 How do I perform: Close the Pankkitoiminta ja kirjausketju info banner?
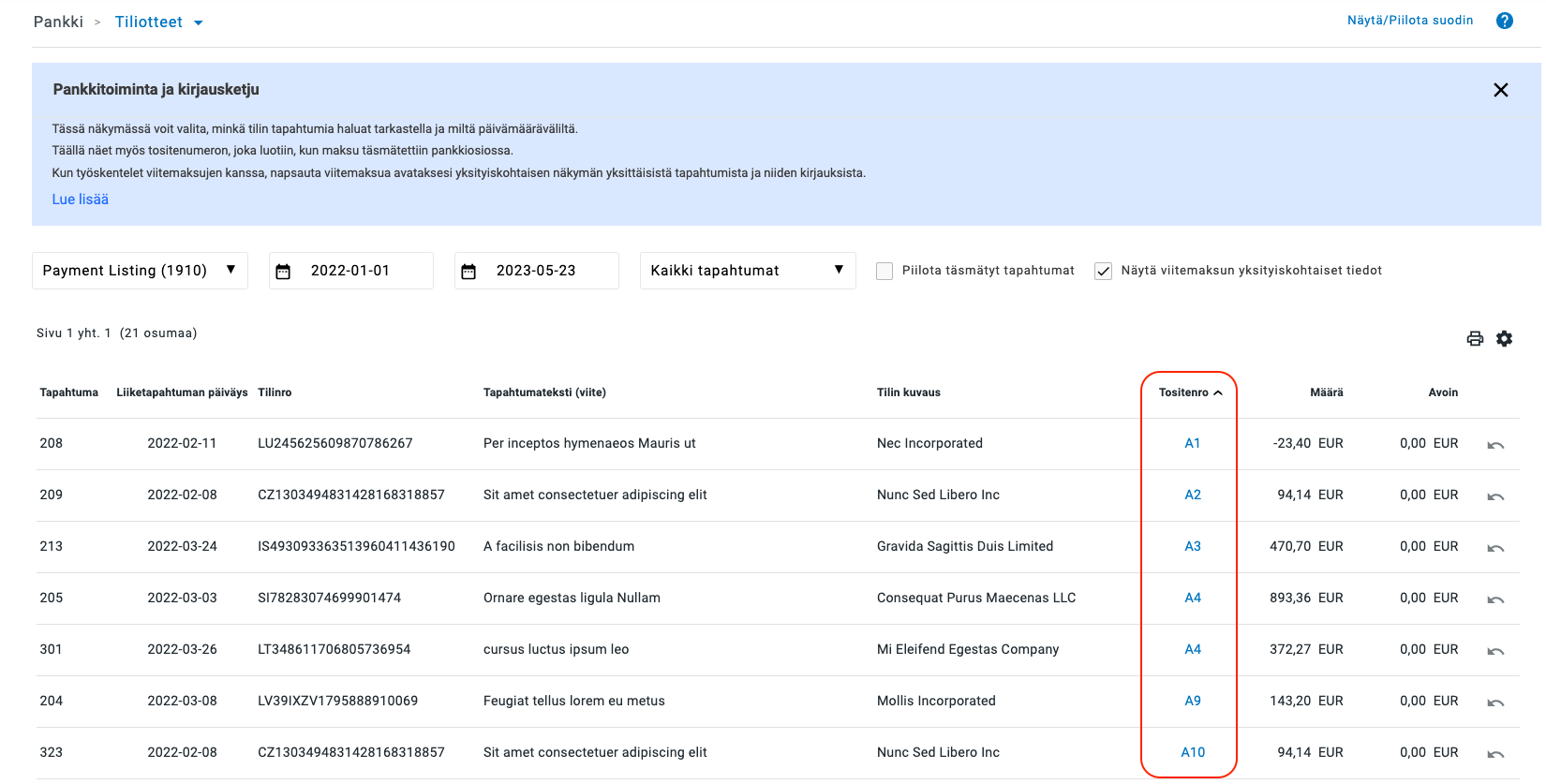pyautogui.click(x=1500, y=90)
